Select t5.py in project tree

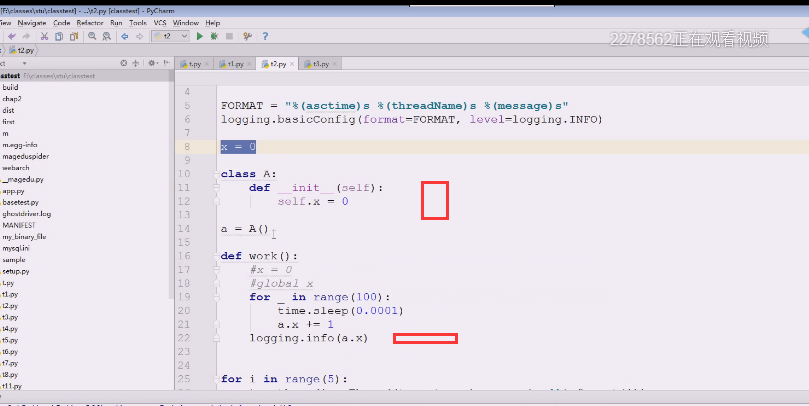click(10, 340)
